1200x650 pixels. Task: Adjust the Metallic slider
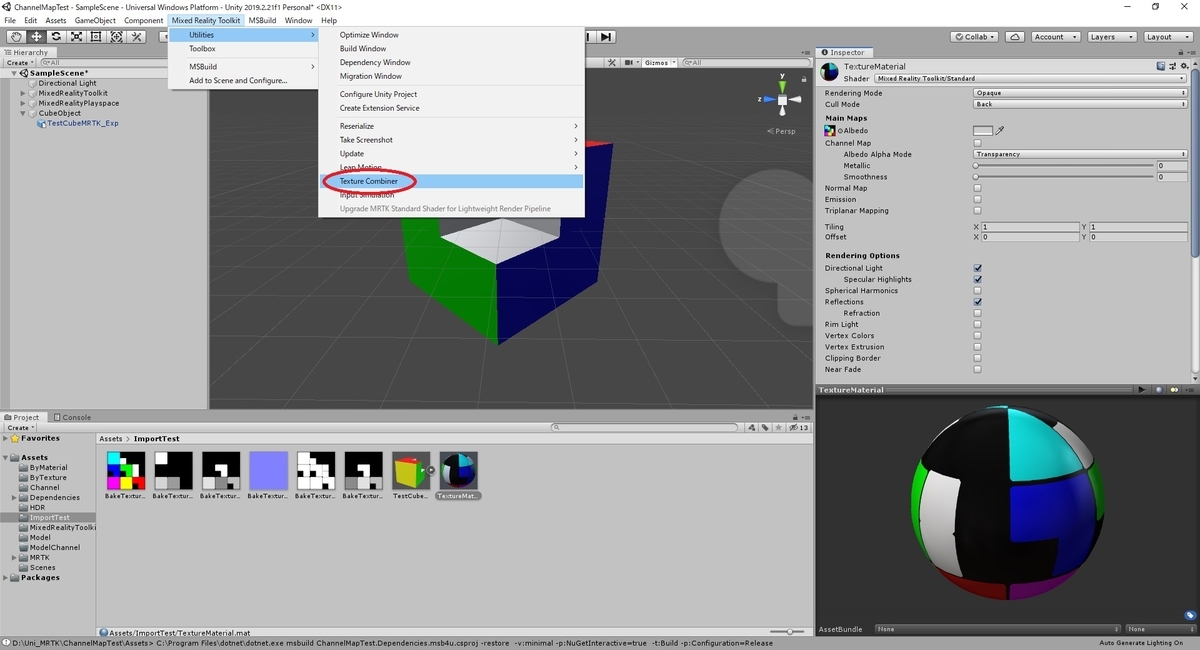1064,165
